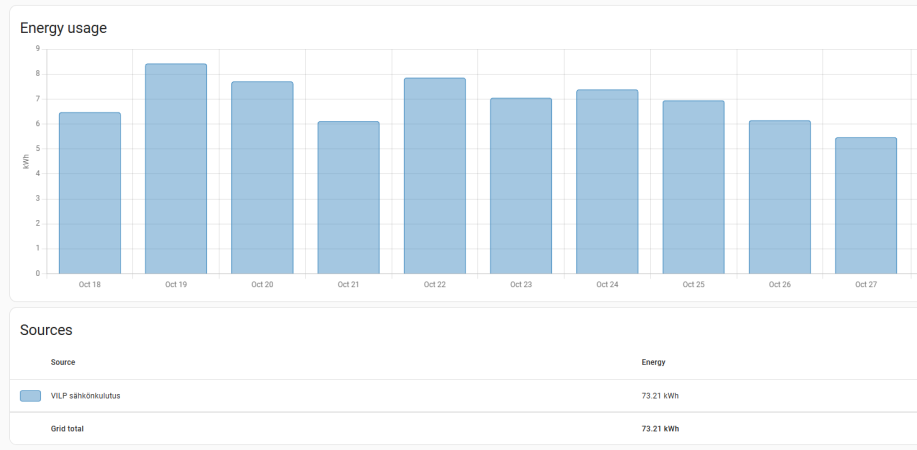Select the Oct 25 bar
The image size is (917, 450).
click(x=693, y=187)
